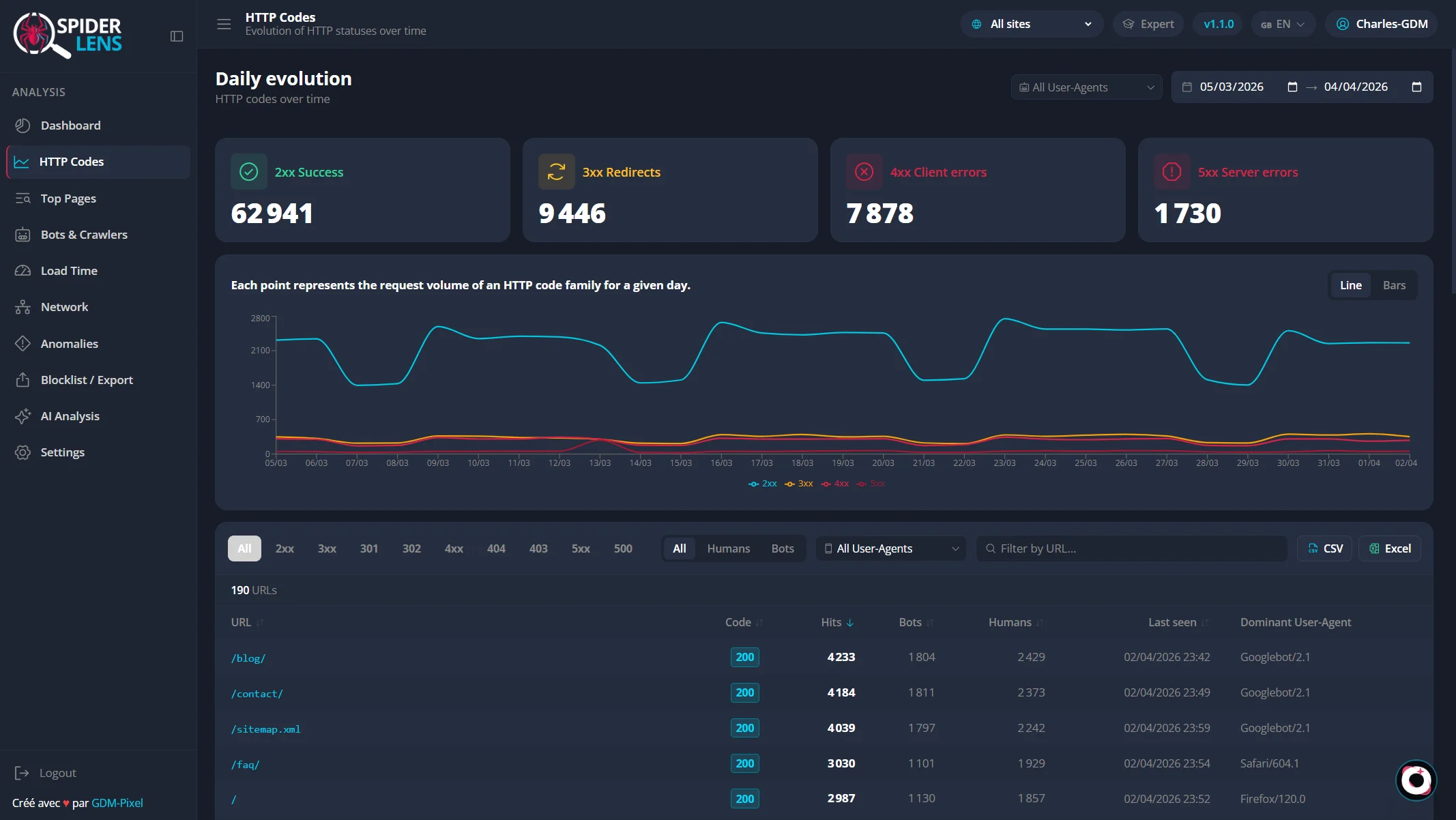Click the Anomalies diamond icon
Viewport: 1456px width, 820px height.
tap(22, 343)
